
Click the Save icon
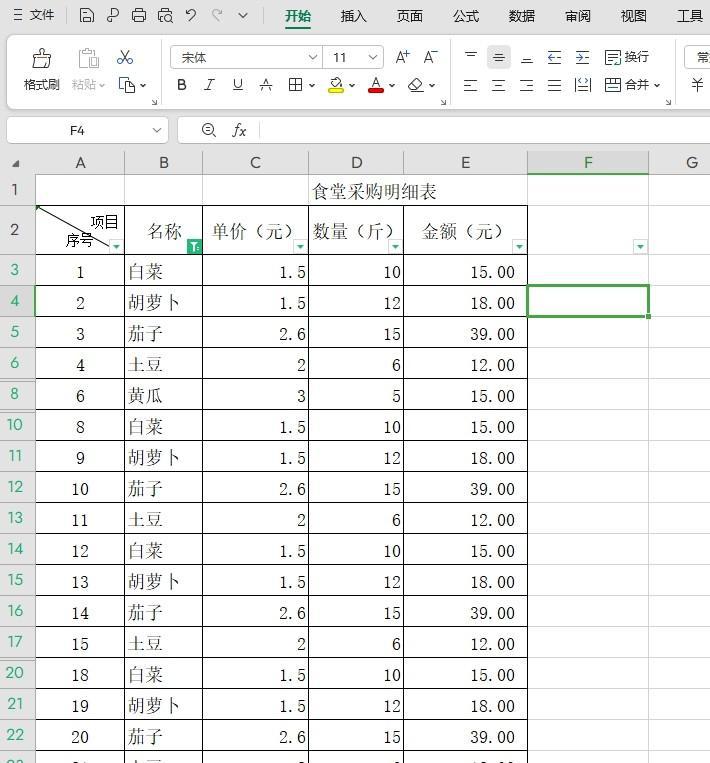click(x=87, y=16)
